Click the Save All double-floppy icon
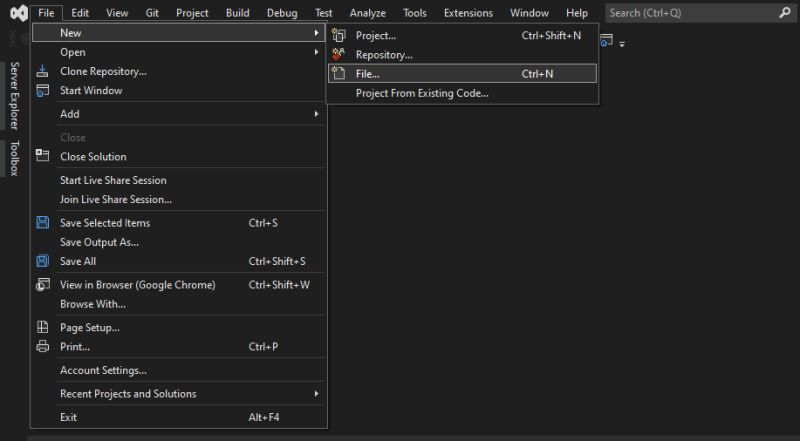800x441 pixels. pos(43,261)
